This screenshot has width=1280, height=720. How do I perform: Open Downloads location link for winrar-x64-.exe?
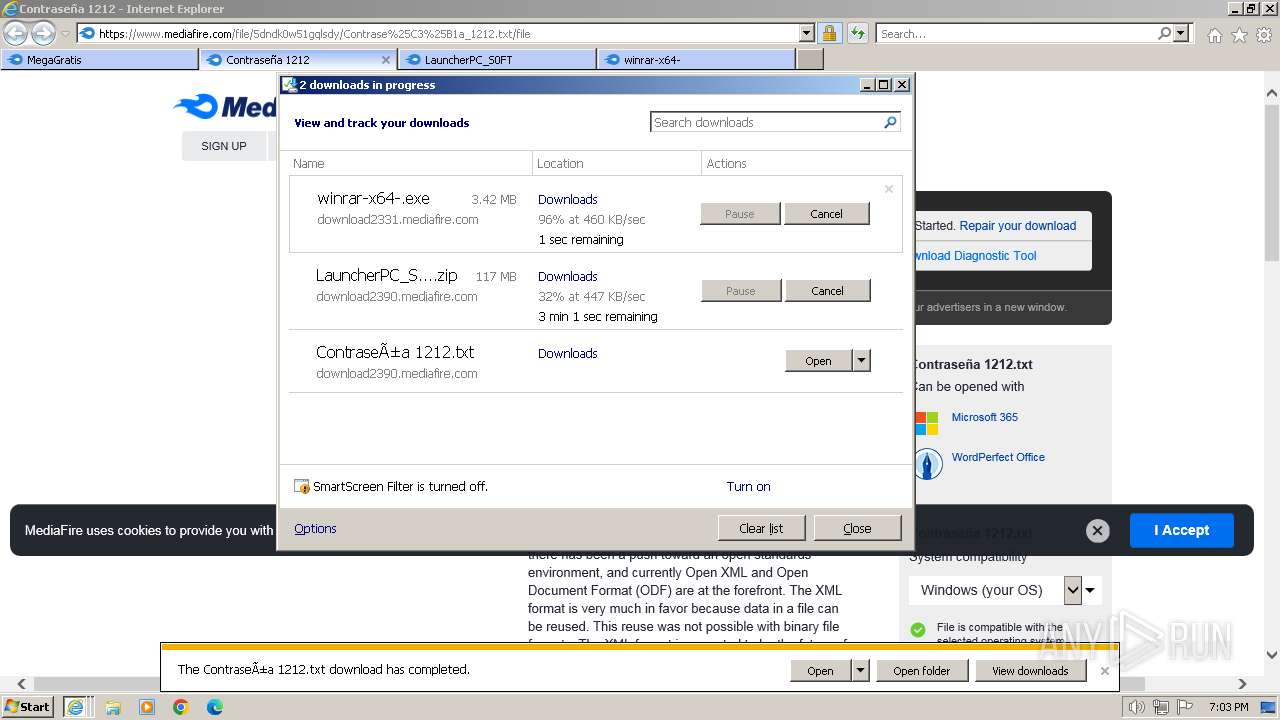pos(567,200)
